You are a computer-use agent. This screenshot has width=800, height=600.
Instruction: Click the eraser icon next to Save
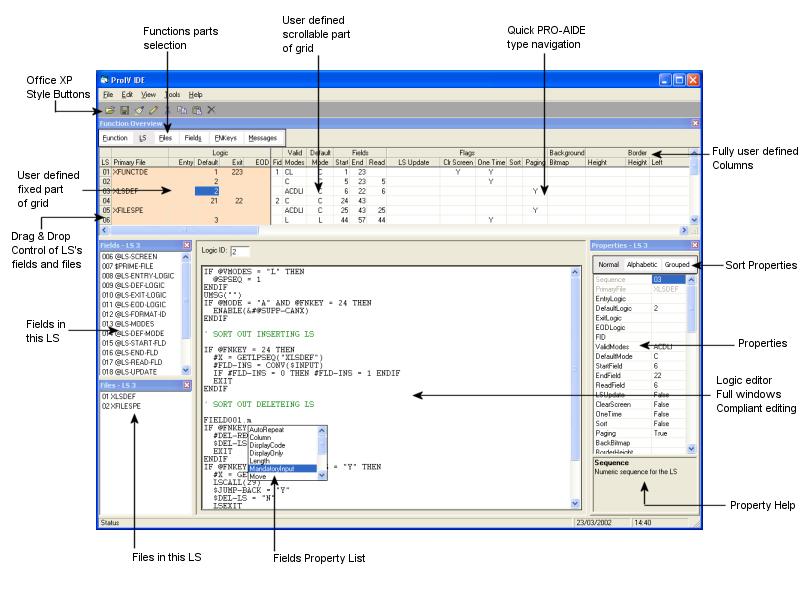coord(139,110)
